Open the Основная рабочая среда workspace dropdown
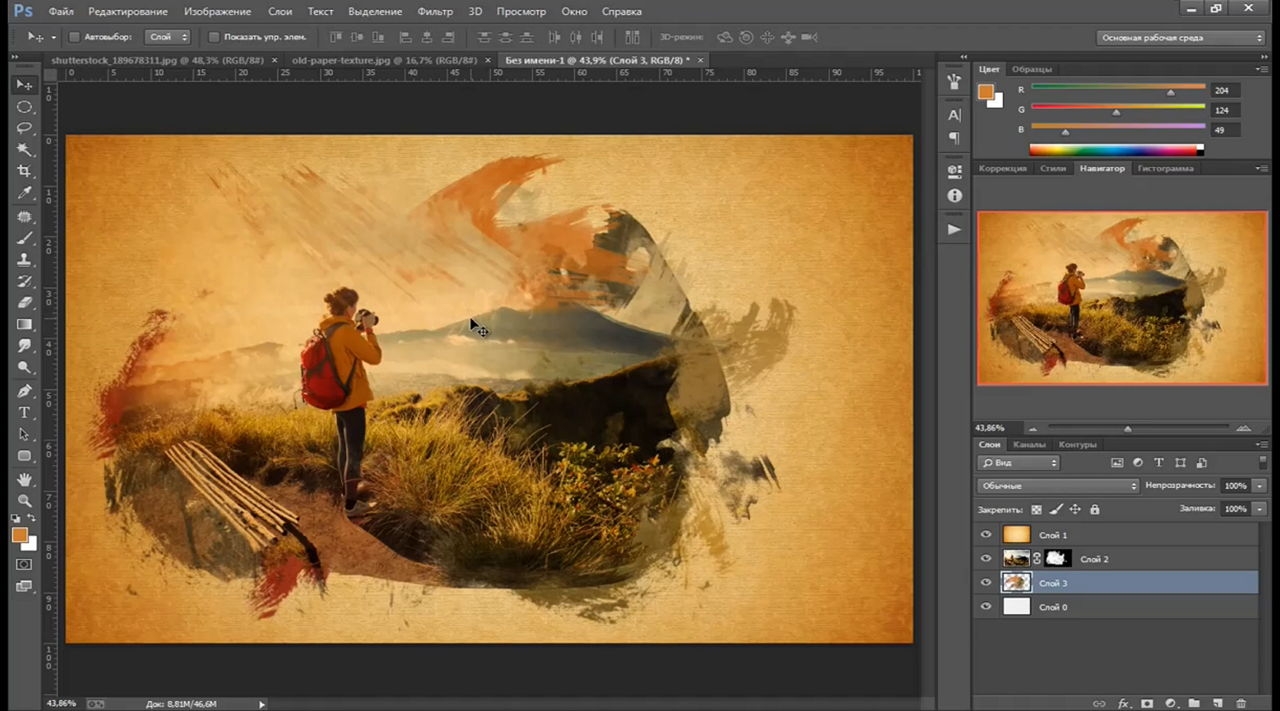The width and height of the screenshot is (1280, 711). pos(1182,38)
